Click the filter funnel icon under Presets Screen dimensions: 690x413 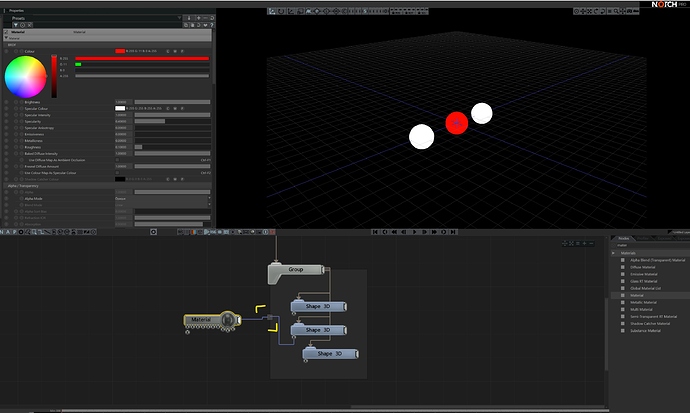click(x=15, y=25)
